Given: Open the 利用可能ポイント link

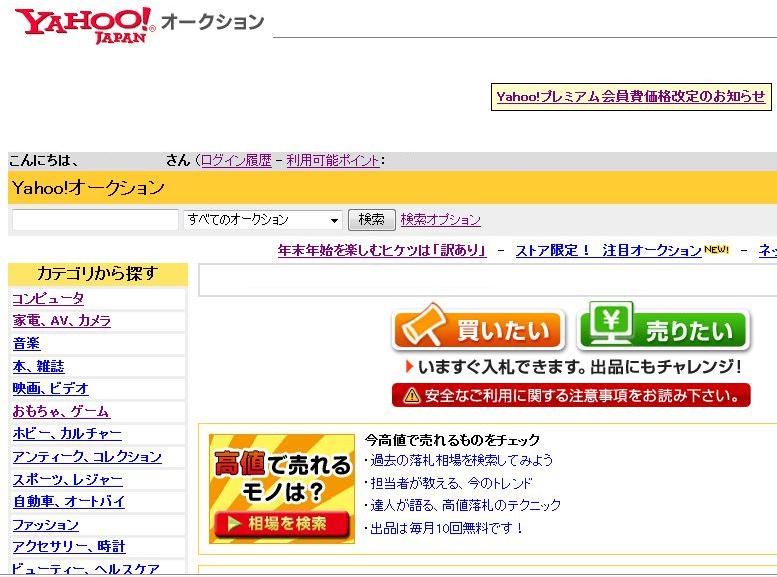Looking at the screenshot, I should pyautogui.click(x=333, y=161).
